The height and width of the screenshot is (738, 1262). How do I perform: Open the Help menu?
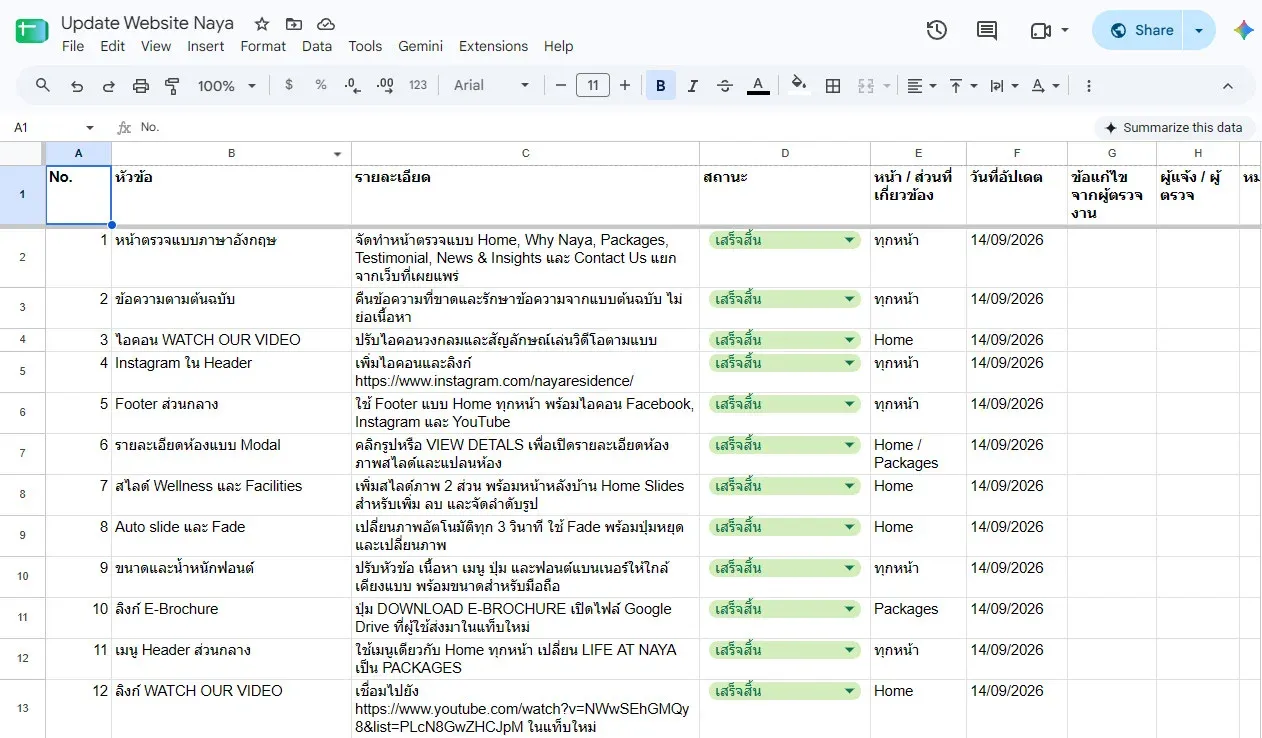click(559, 46)
